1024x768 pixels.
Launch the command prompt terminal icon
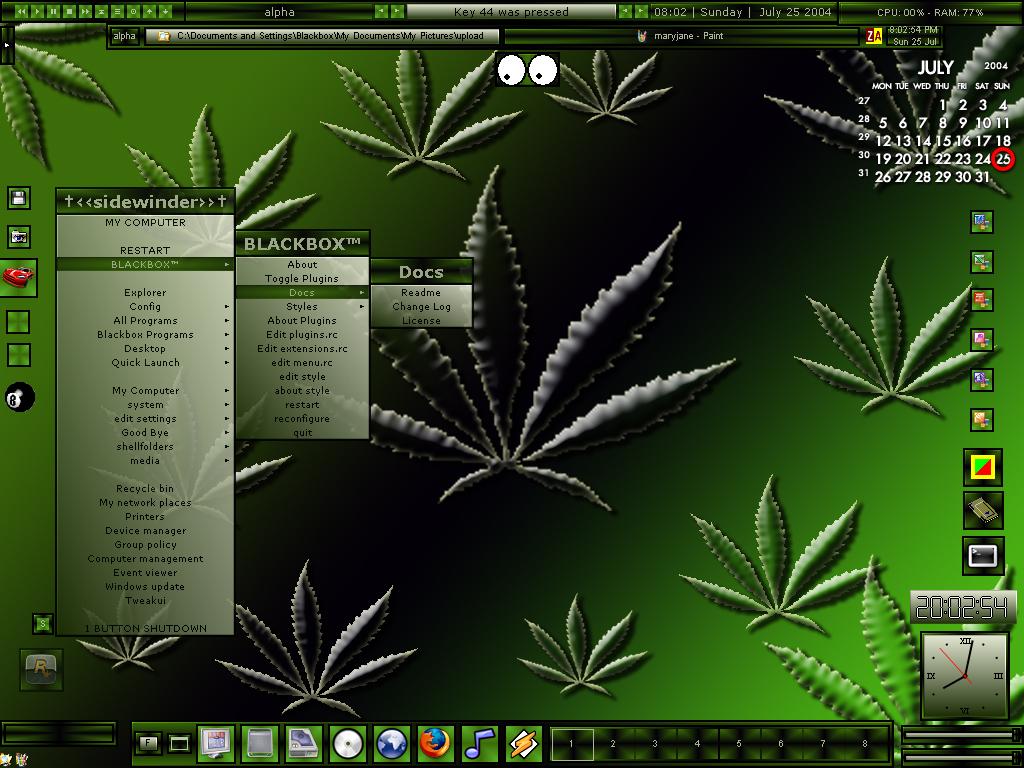click(983, 556)
